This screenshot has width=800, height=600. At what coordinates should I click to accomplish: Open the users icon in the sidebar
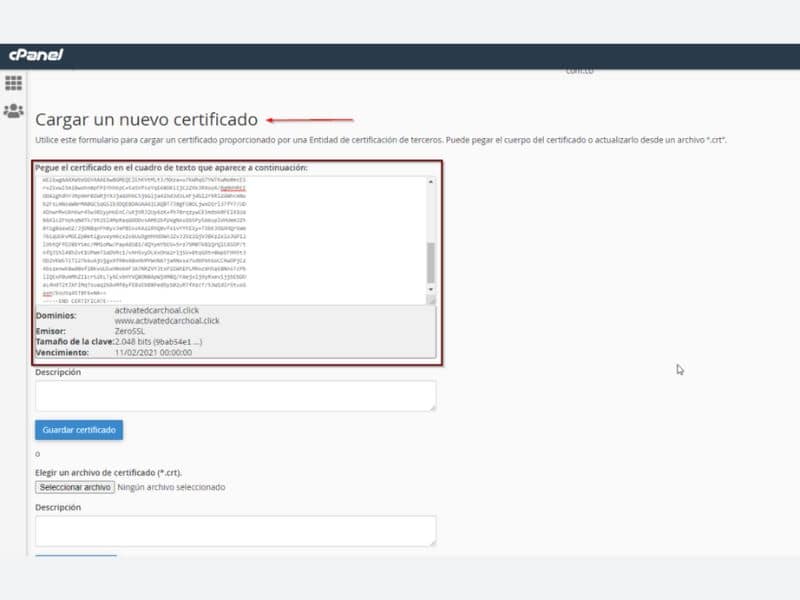pos(14,111)
